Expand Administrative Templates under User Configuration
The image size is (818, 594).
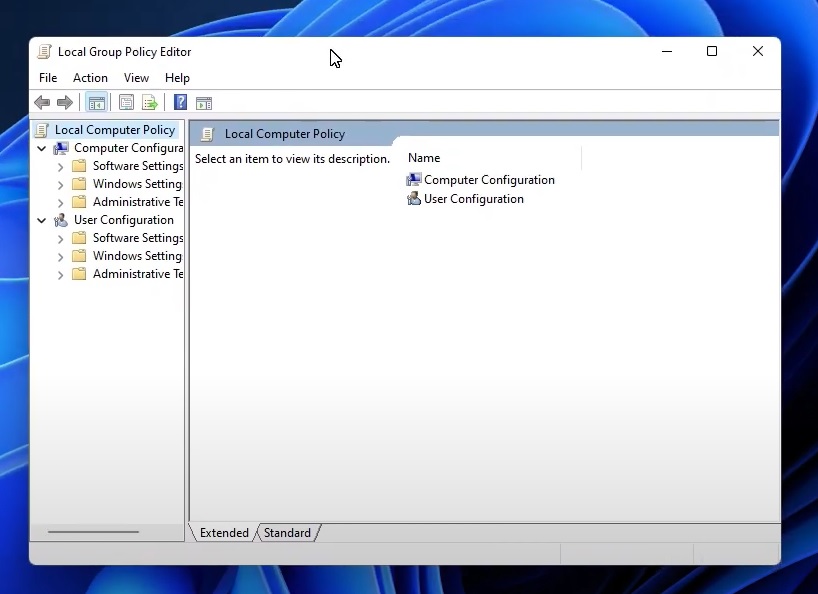[x=60, y=274]
